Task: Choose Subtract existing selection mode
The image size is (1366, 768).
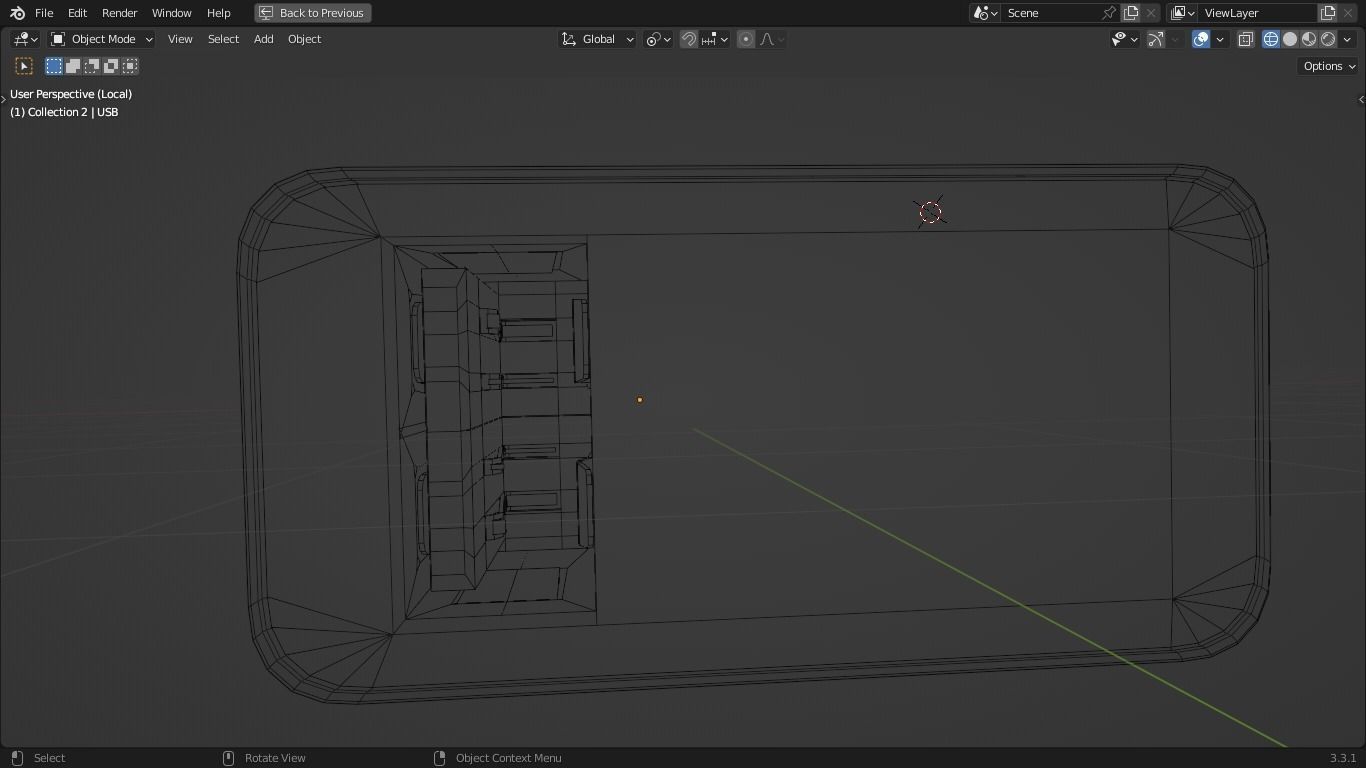Action: click(92, 66)
